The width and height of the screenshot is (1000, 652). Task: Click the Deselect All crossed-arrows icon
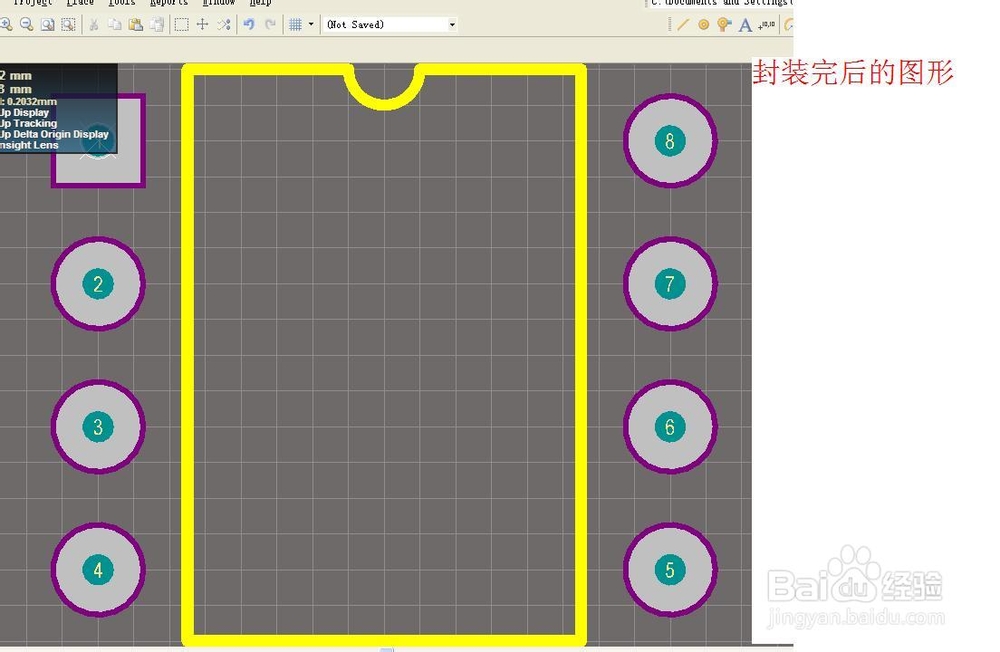click(224, 25)
